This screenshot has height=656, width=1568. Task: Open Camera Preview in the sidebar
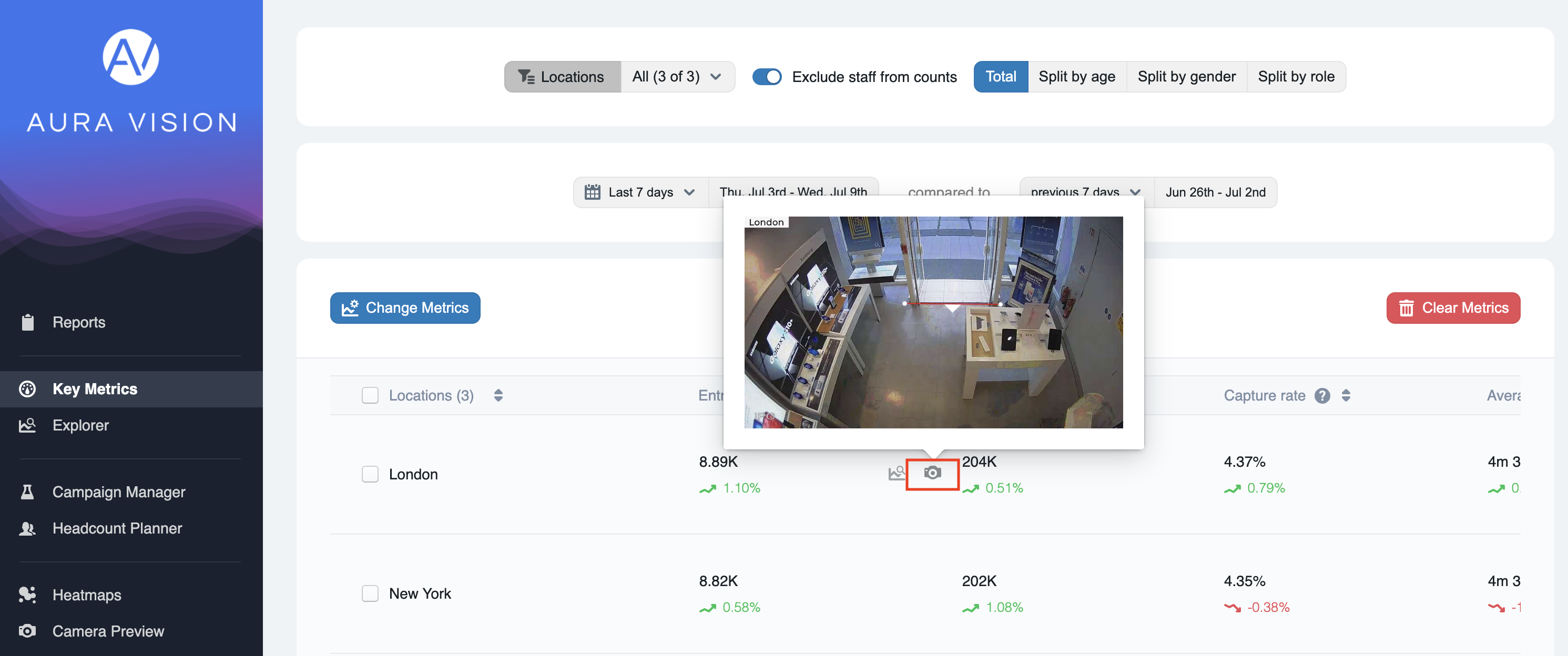[108, 631]
